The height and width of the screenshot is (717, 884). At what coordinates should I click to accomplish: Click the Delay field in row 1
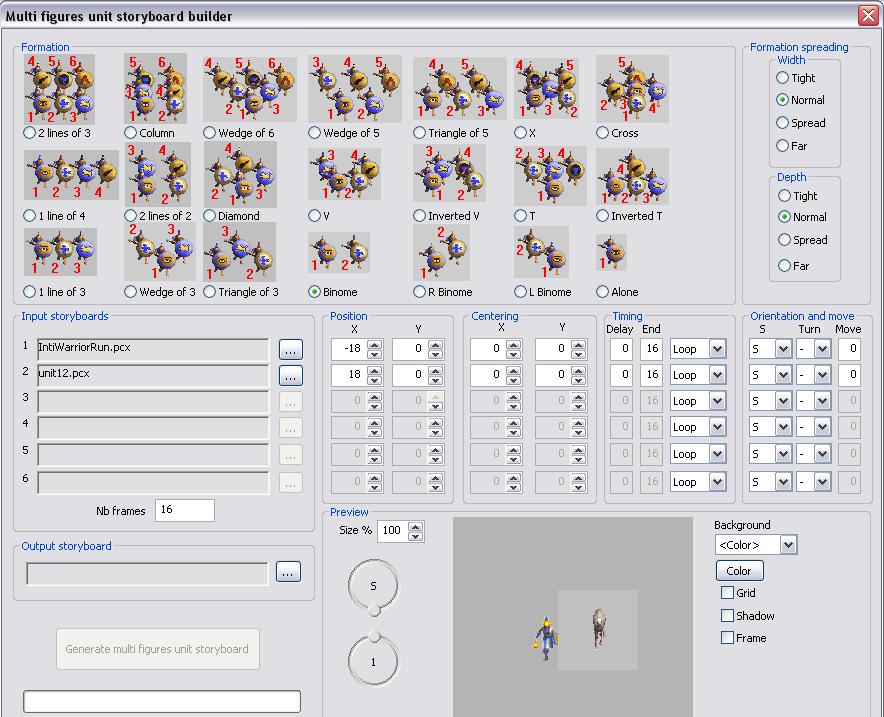coord(621,349)
